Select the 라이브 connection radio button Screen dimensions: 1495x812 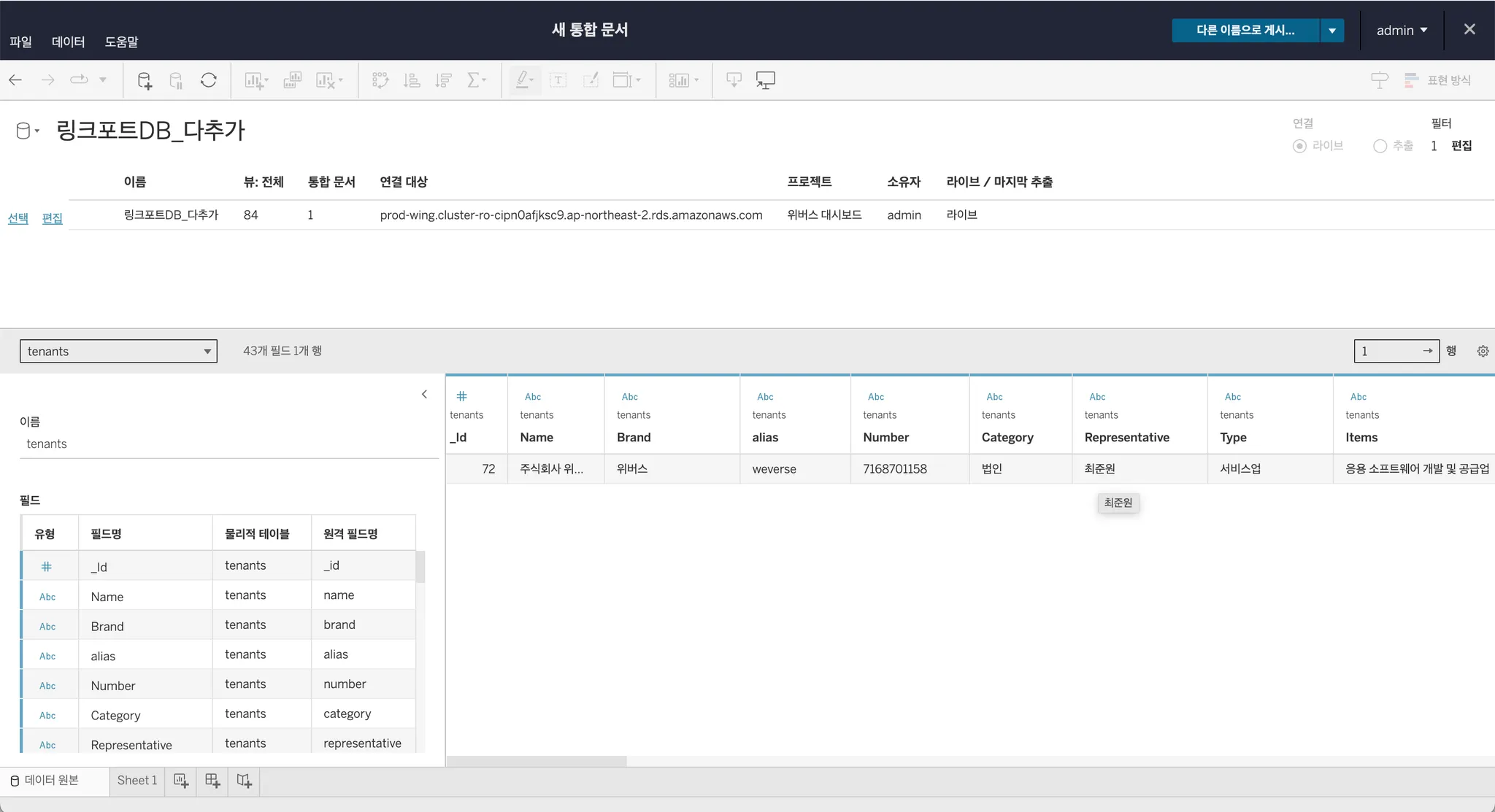click(x=1299, y=146)
